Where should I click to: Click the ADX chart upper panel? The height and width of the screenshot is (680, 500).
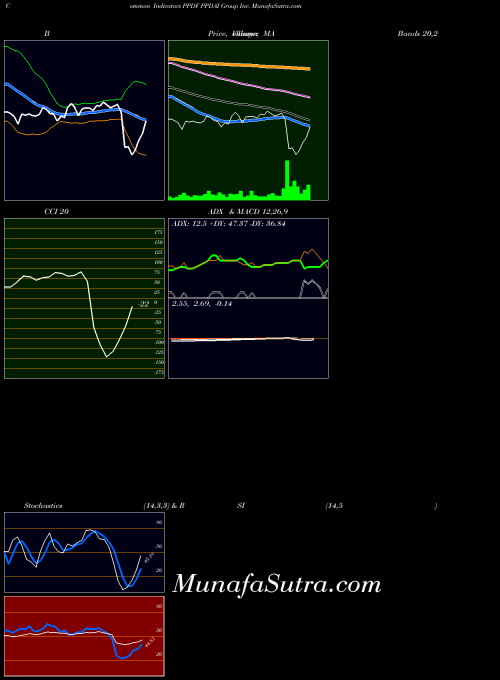tap(248, 258)
